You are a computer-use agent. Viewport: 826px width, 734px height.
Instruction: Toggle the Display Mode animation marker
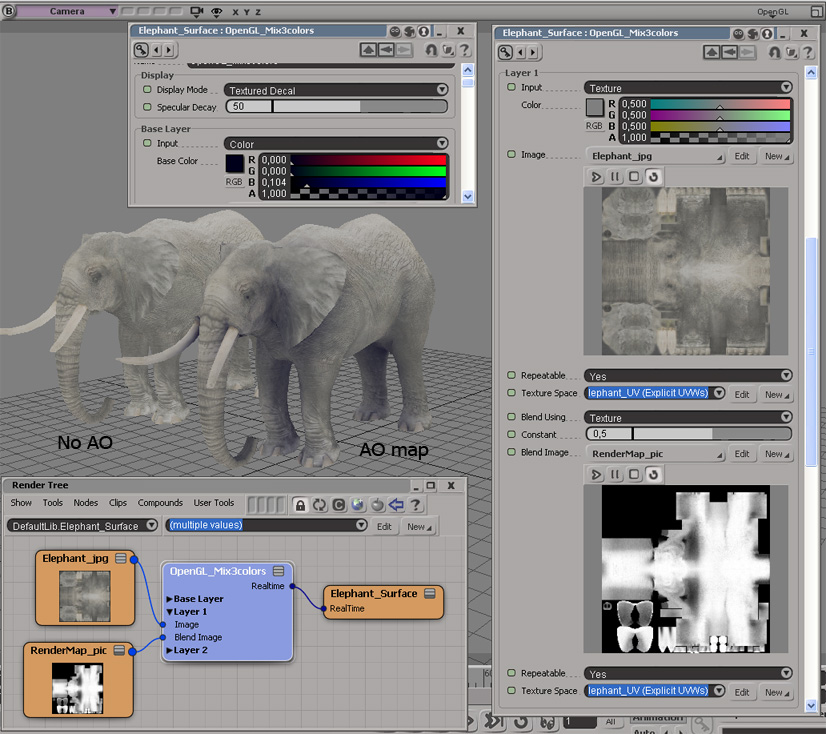point(147,90)
